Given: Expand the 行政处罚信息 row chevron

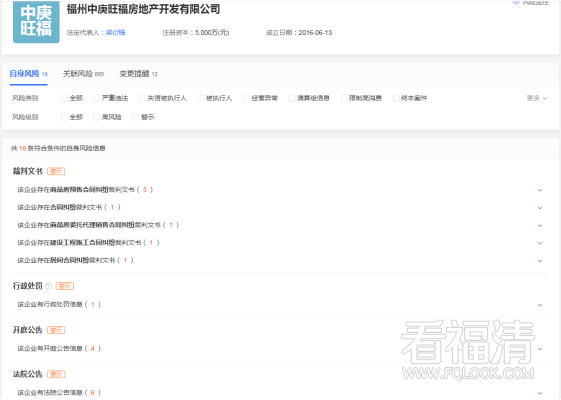Looking at the screenshot, I should point(540,305).
